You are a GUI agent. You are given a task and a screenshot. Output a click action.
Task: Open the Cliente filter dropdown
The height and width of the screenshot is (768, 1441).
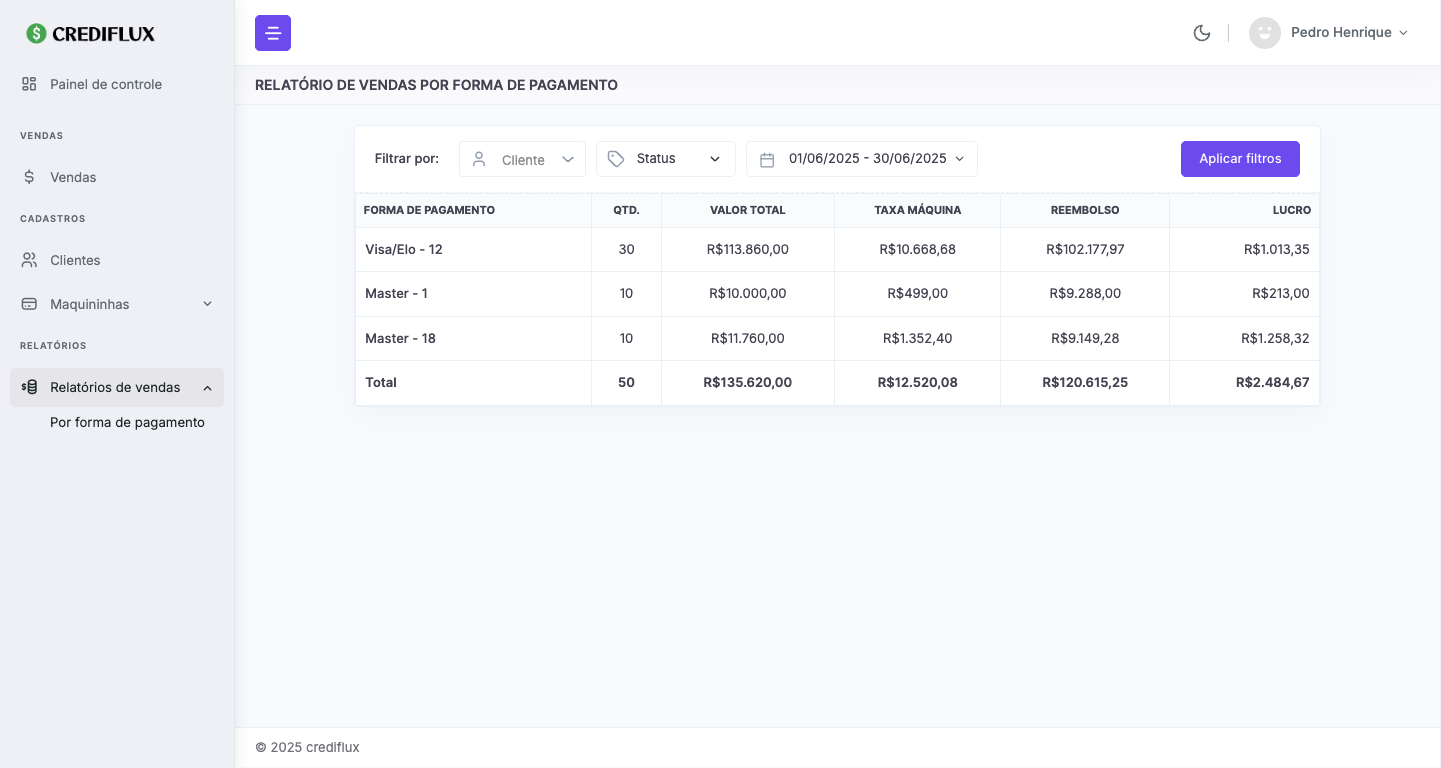tap(522, 159)
